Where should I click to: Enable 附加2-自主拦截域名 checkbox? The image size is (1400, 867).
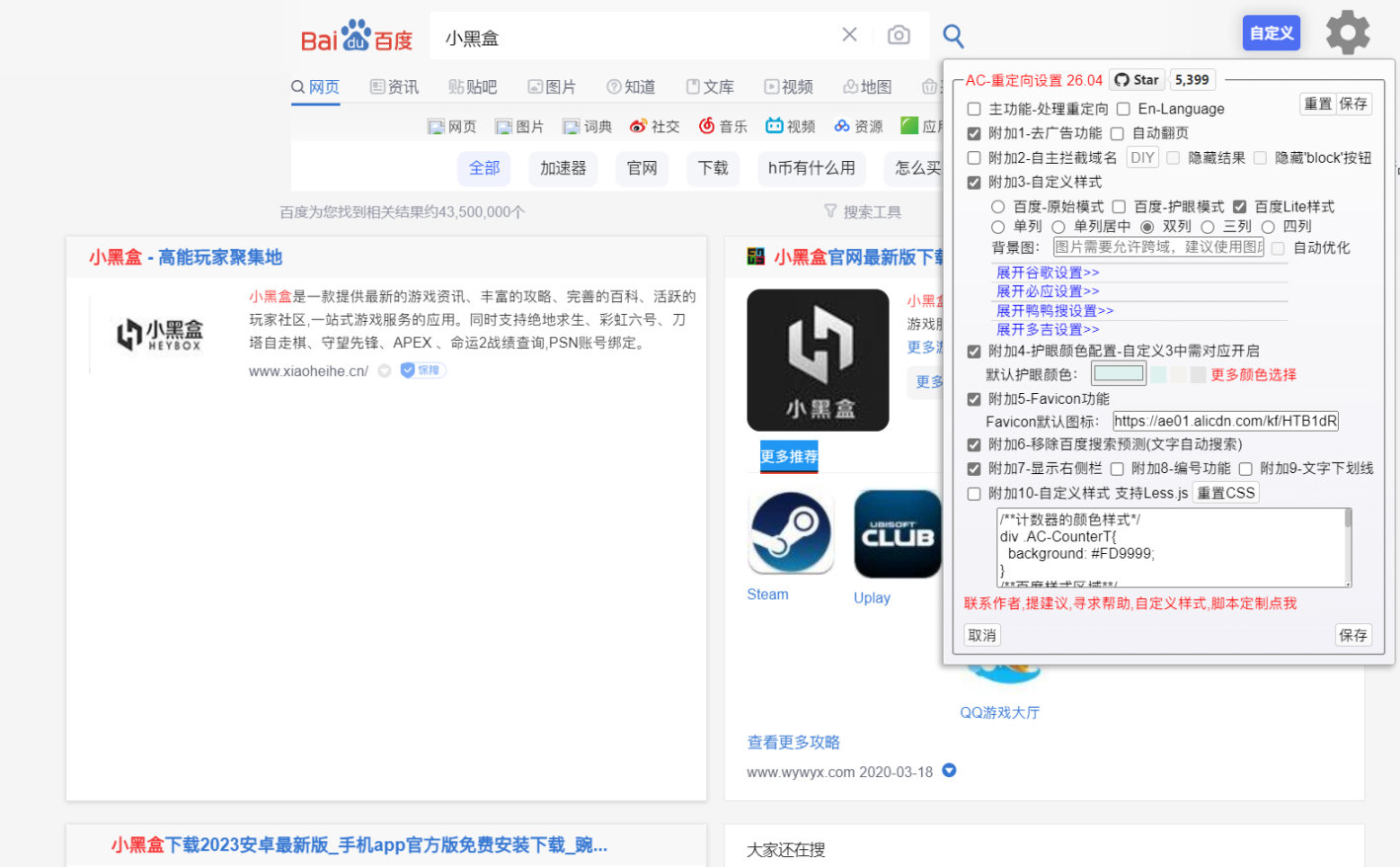[x=974, y=158]
